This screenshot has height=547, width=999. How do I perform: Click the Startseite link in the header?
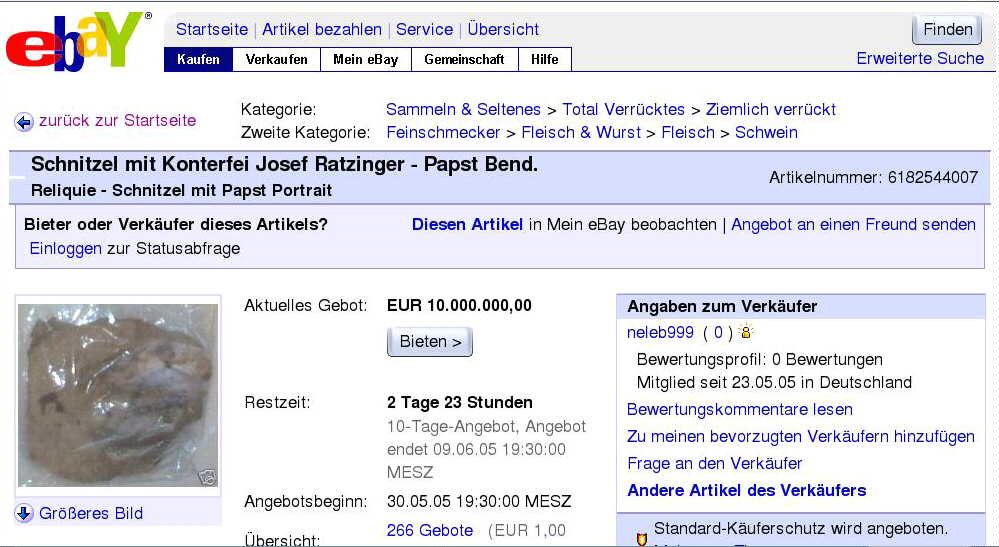[x=212, y=29]
